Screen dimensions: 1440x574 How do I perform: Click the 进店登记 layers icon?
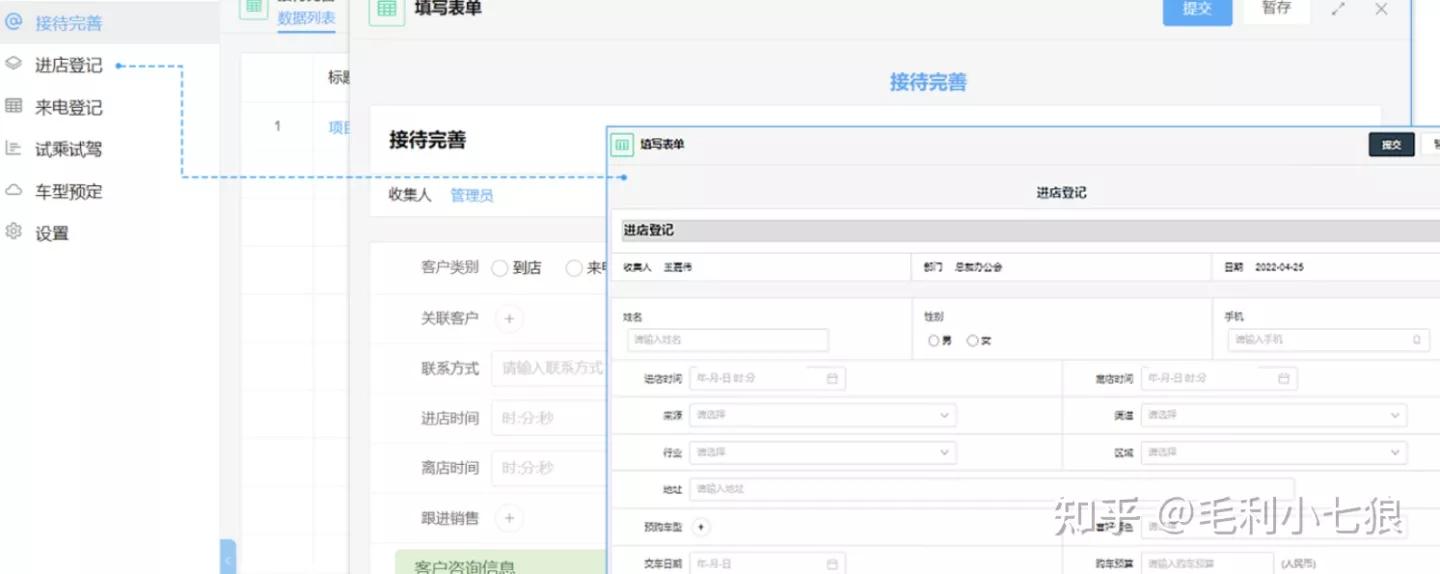tap(13, 63)
